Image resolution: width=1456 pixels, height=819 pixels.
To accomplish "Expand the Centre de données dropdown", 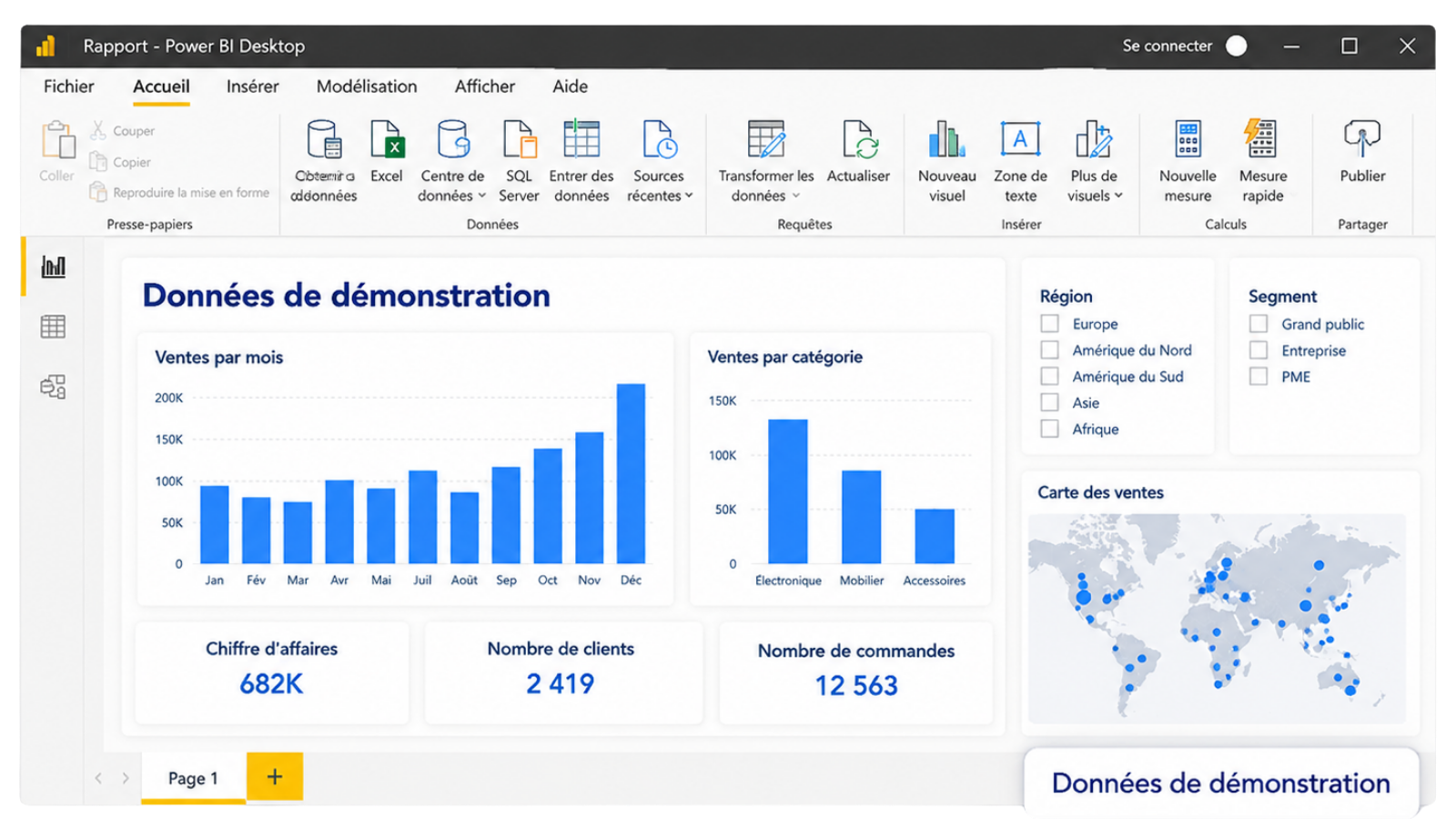I will pos(482,196).
